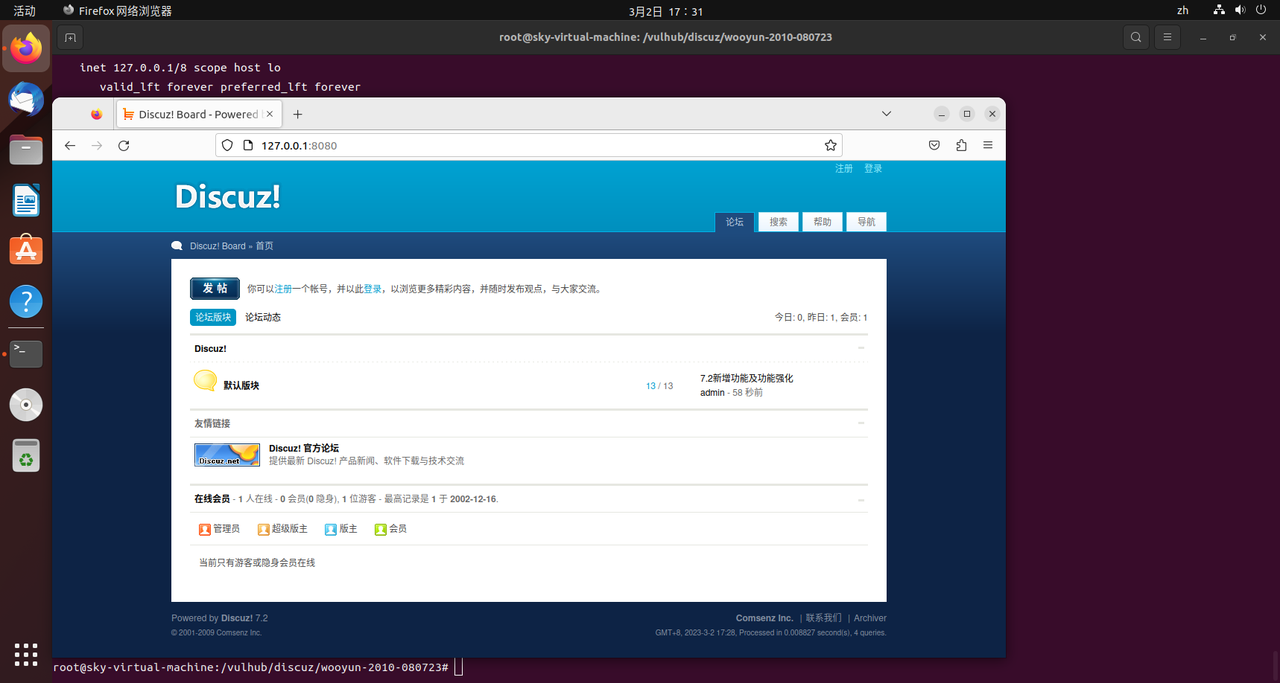The width and height of the screenshot is (1280, 683).
Task: Open Firefox extensions puzzle icon
Action: coord(961,145)
